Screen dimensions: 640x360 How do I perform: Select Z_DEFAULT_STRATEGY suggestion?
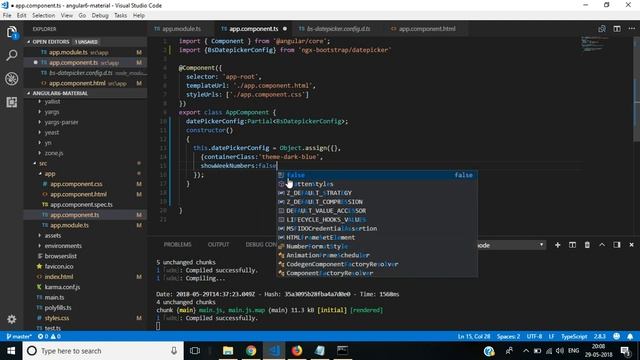point(377,193)
